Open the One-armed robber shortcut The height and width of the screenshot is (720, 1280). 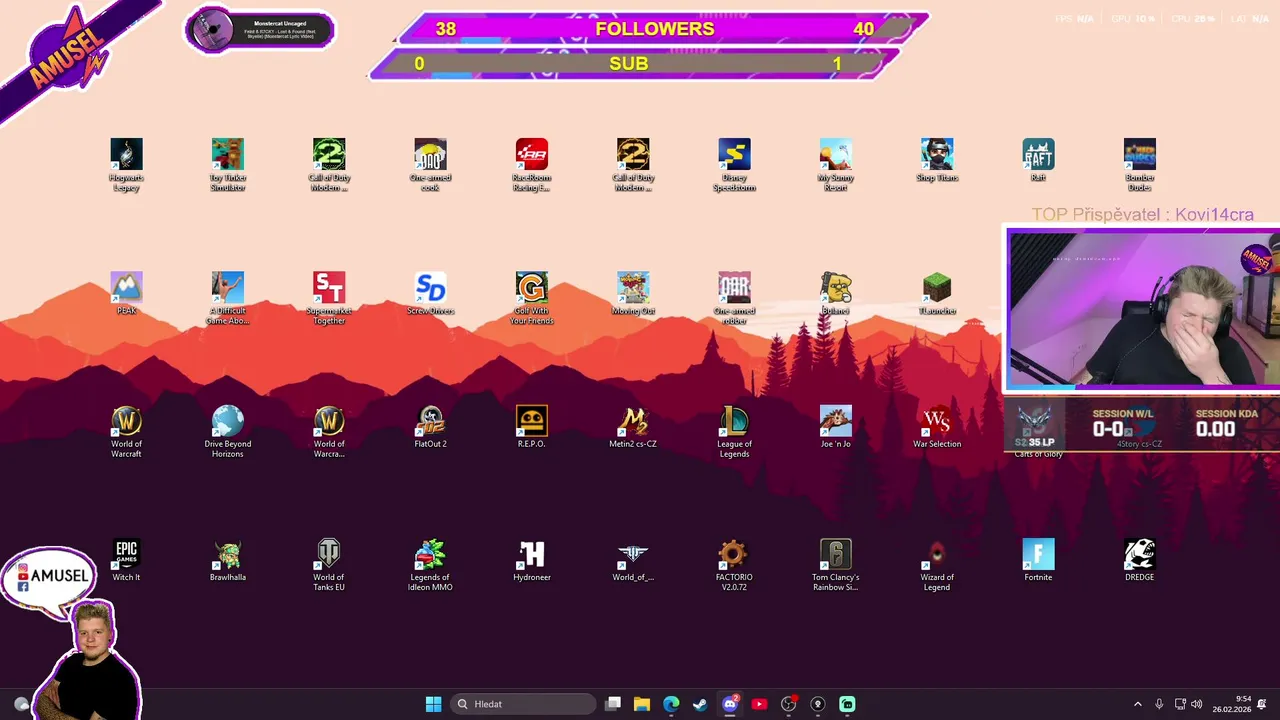(x=734, y=298)
